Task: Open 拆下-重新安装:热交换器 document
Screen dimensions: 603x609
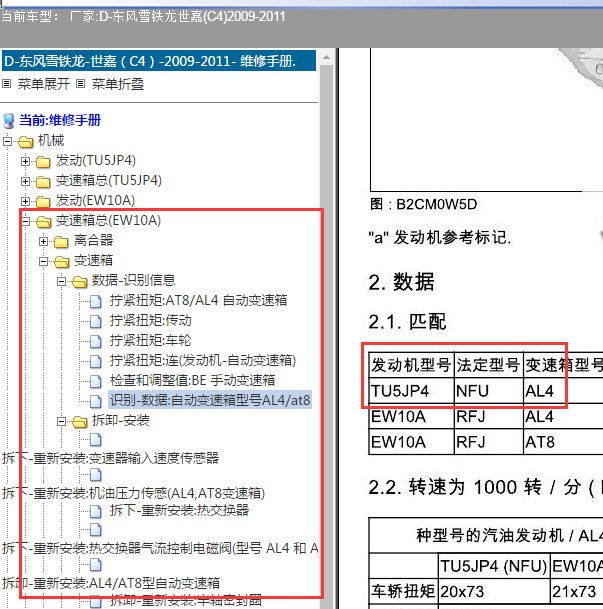Action: click(x=179, y=510)
